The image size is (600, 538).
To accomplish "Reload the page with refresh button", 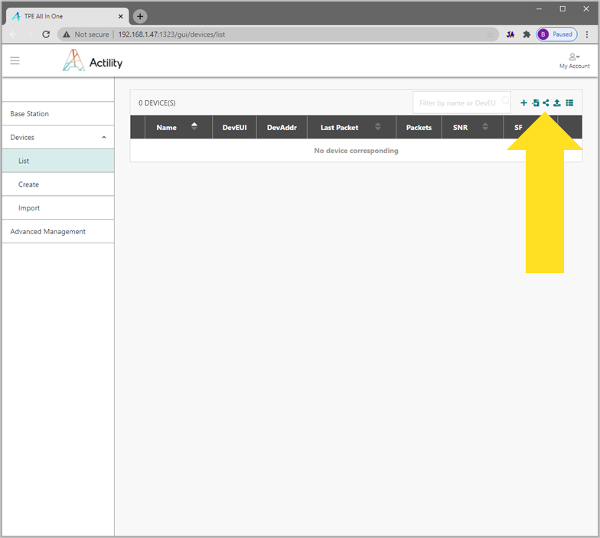I will click(45, 34).
